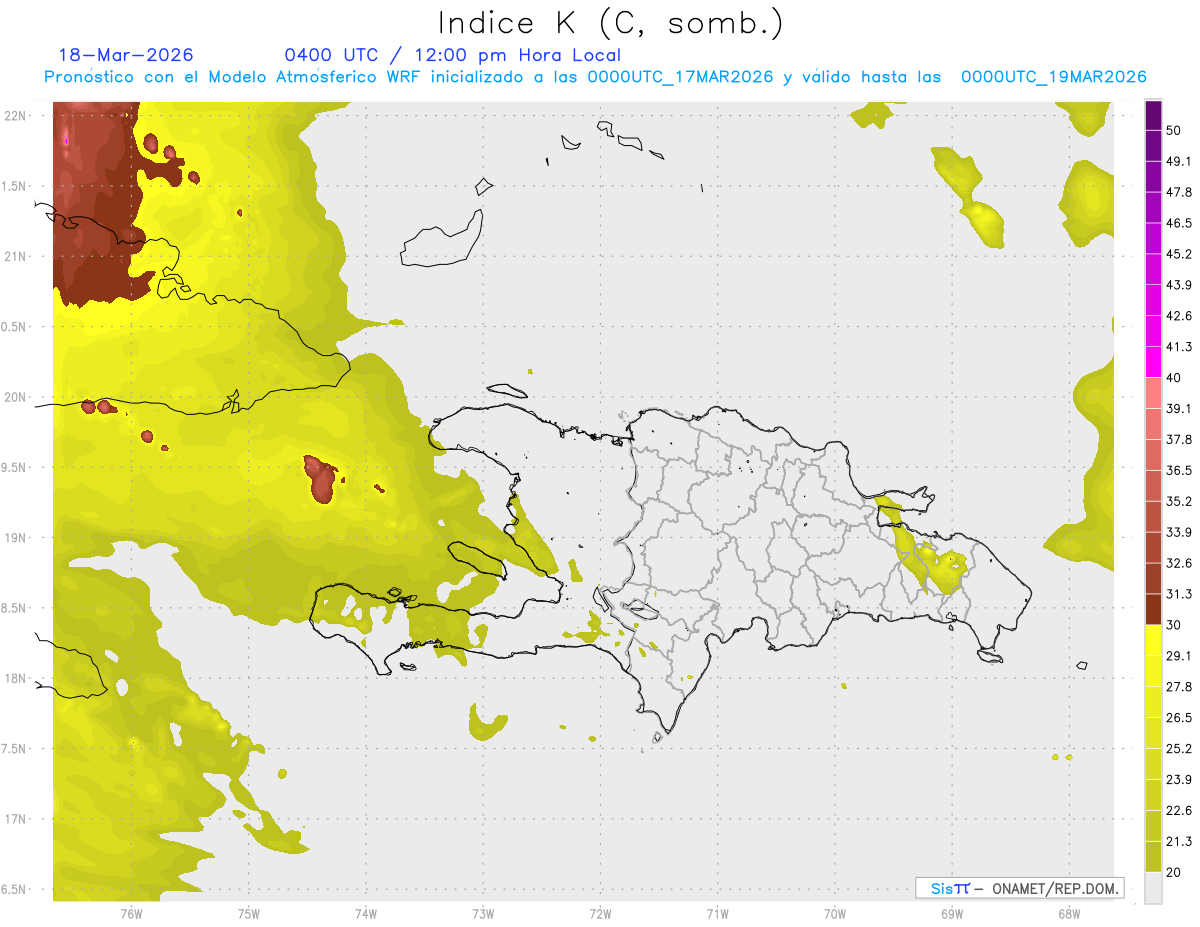Click the '73W' longitude label
Screen dimensions: 1200x927
[x=483, y=913]
